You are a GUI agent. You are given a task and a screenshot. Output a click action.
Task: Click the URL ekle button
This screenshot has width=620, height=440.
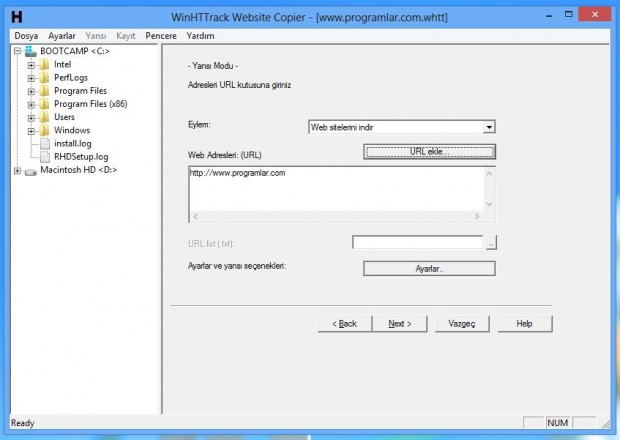coord(429,152)
